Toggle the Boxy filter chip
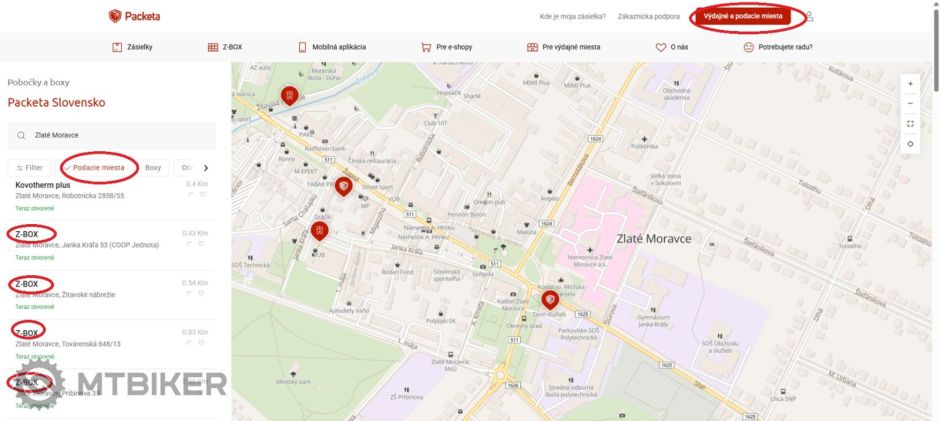The width and height of the screenshot is (940, 421). click(x=153, y=168)
